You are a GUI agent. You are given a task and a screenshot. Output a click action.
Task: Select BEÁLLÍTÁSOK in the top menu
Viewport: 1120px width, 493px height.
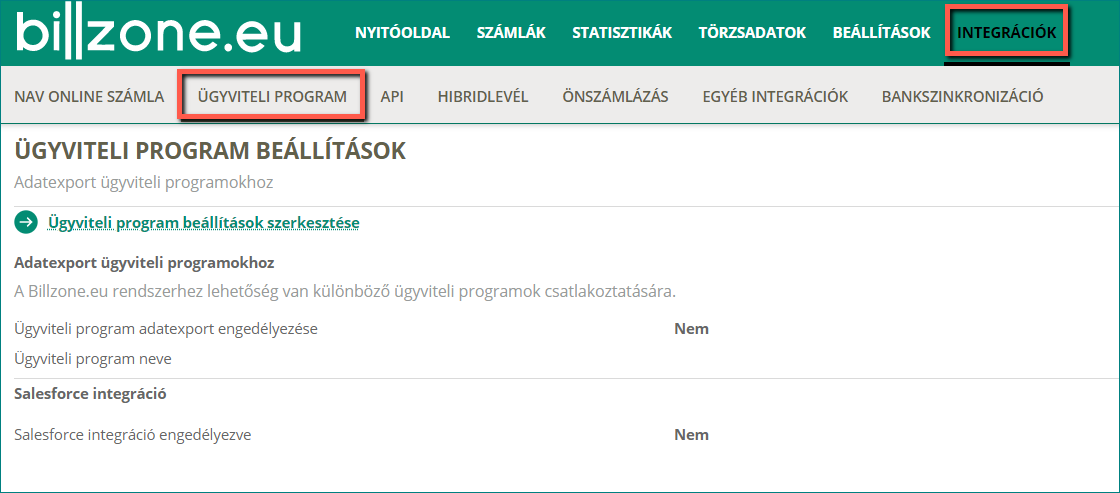point(881,33)
